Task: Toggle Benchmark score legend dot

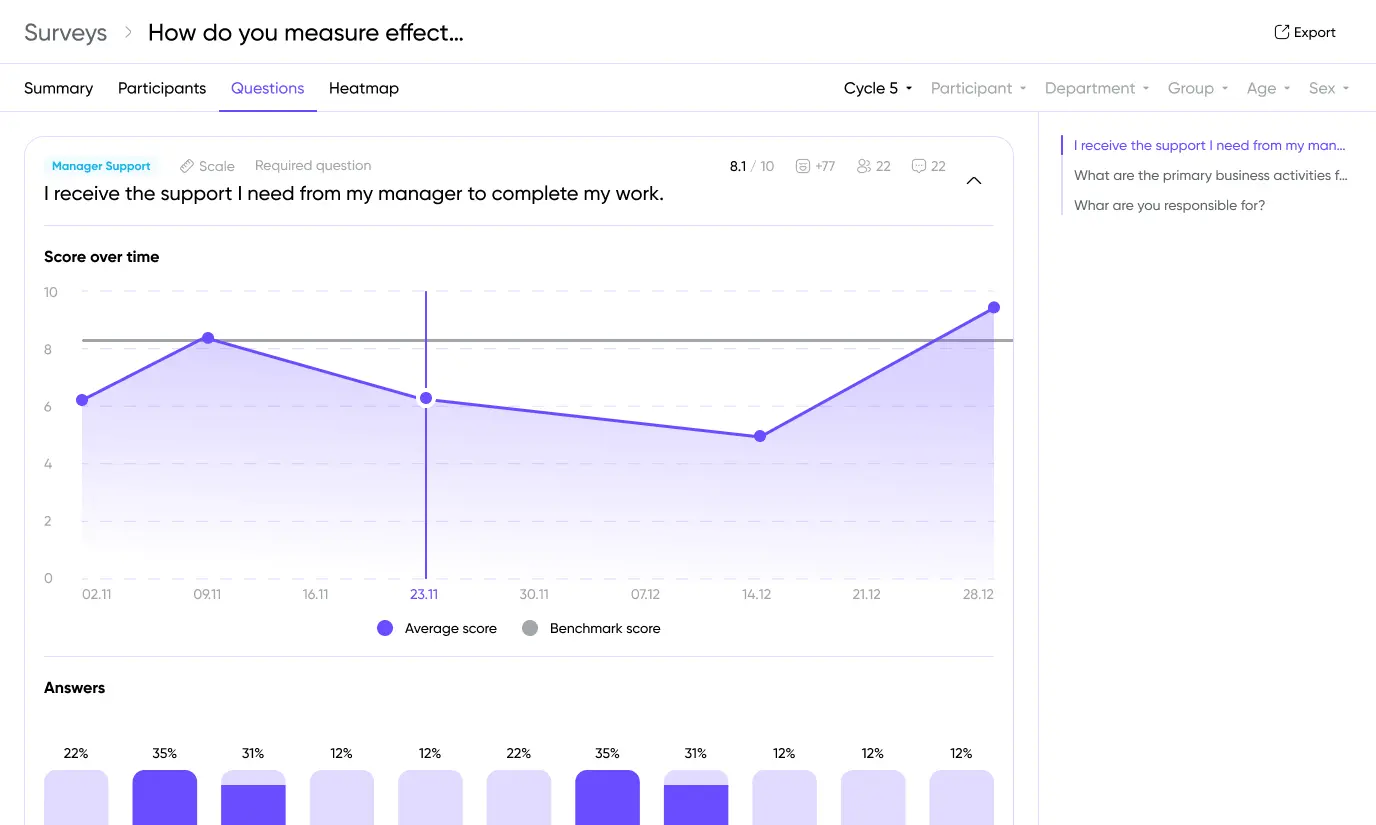Action: [530, 628]
